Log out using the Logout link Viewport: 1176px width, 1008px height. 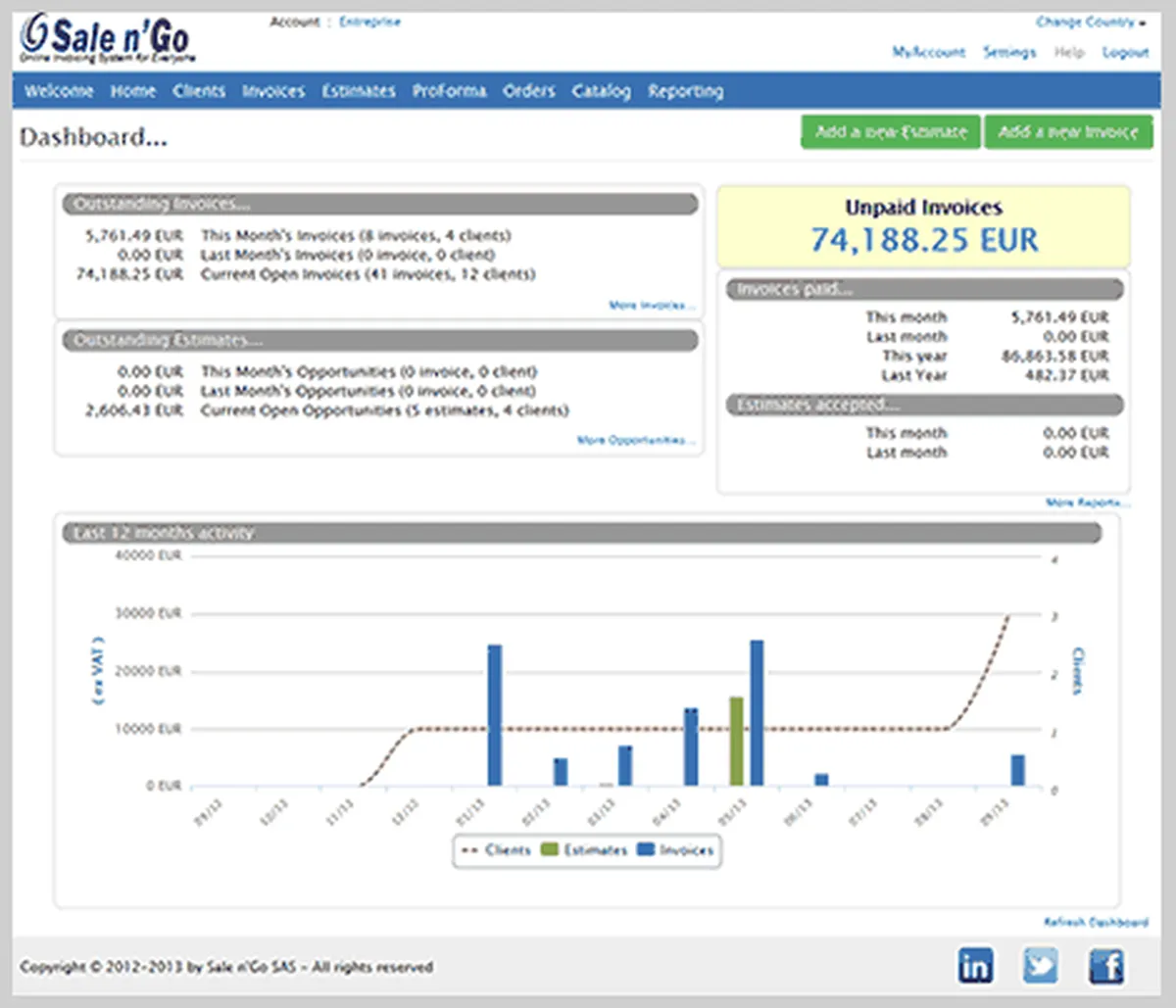[1125, 52]
